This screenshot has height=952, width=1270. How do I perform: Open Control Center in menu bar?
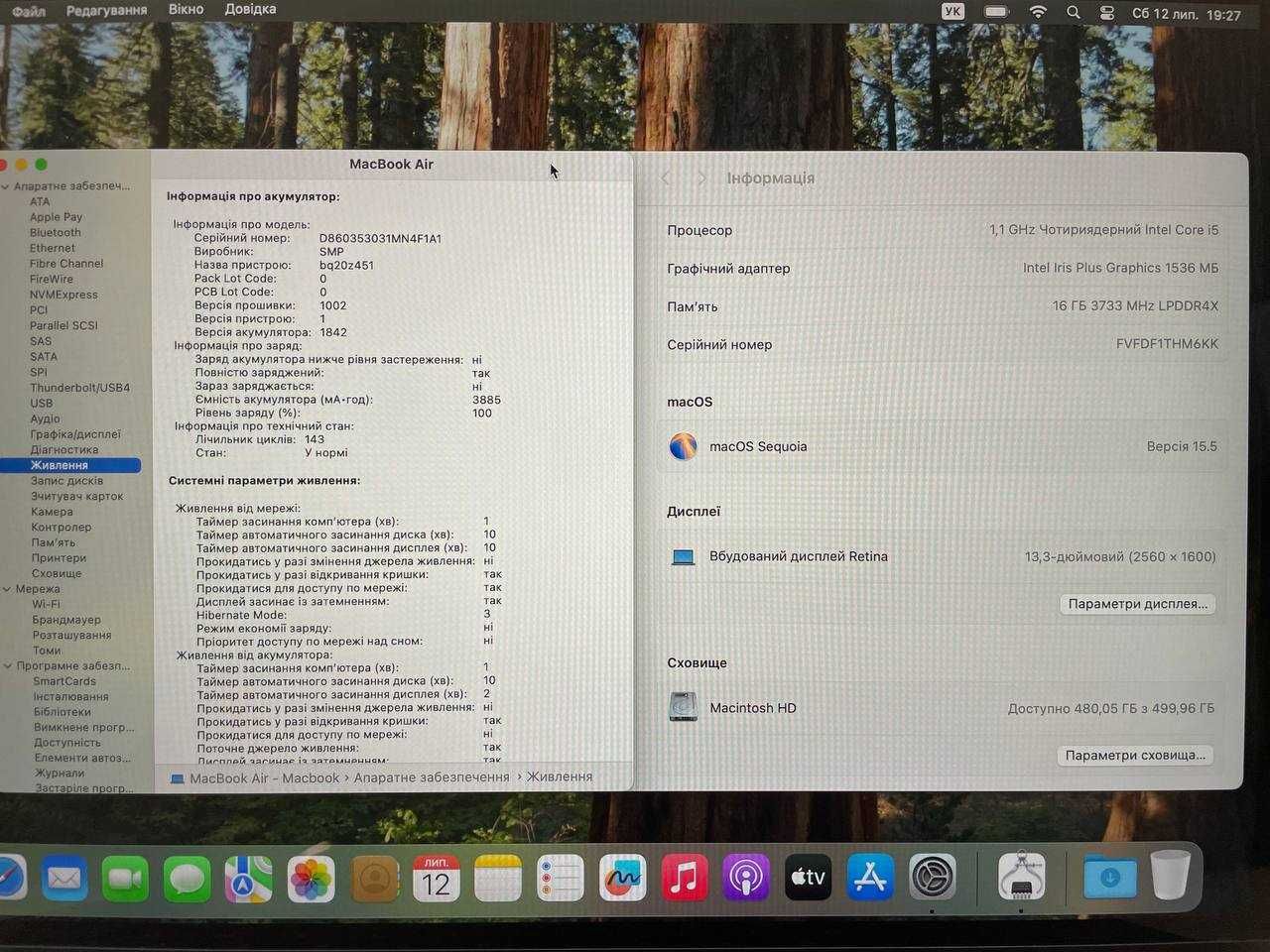pos(1107,13)
